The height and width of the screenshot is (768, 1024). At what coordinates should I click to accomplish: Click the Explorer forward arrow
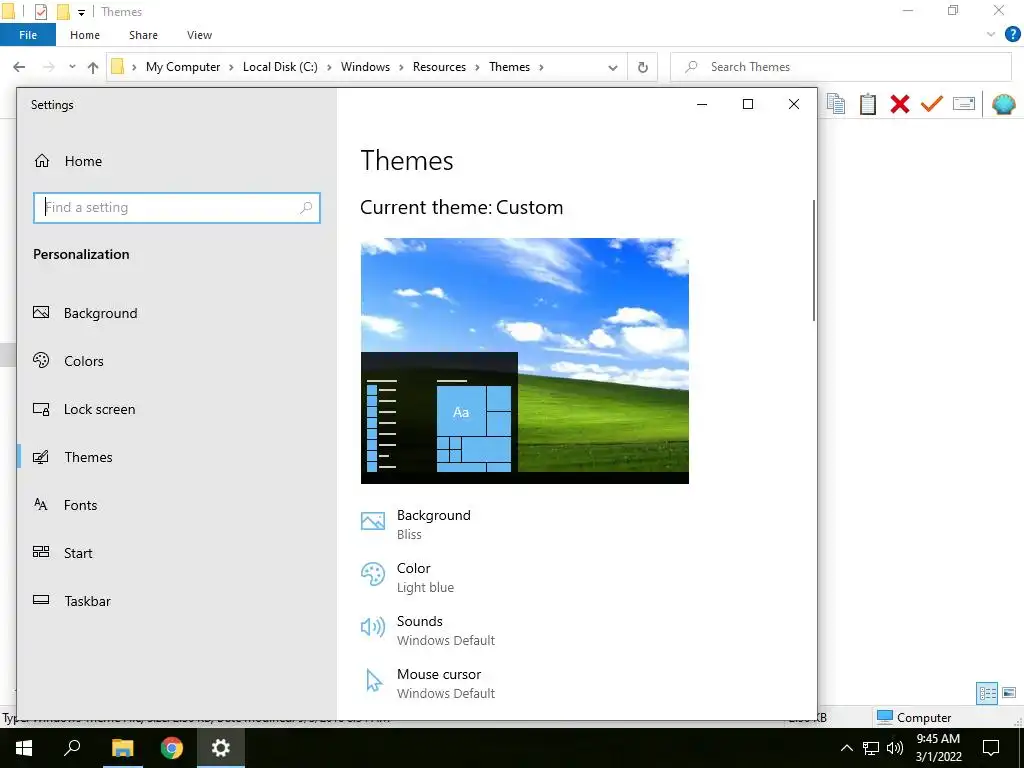[x=48, y=67]
